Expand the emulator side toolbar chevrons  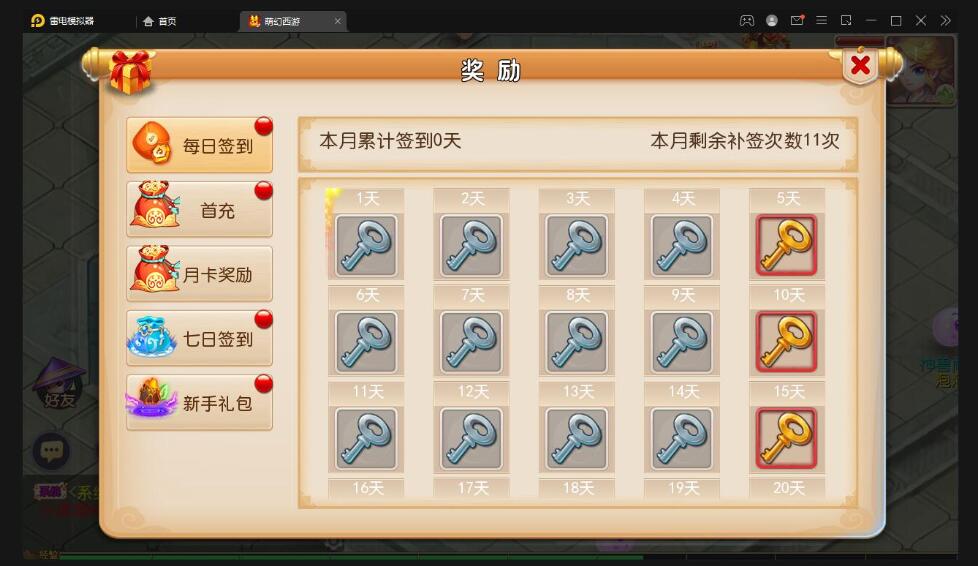click(x=946, y=21)
